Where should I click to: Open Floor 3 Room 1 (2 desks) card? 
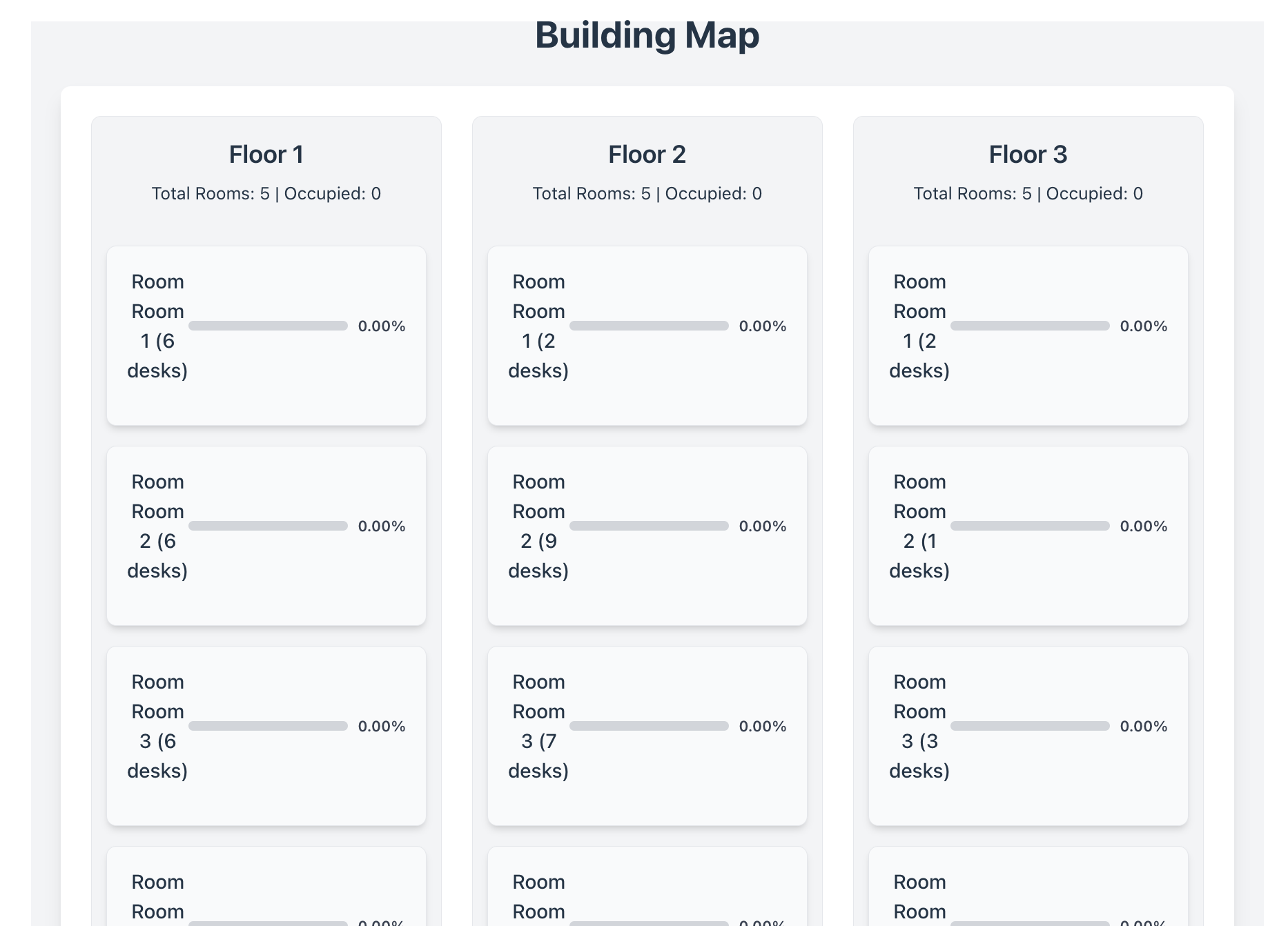tap(1028, 336)
